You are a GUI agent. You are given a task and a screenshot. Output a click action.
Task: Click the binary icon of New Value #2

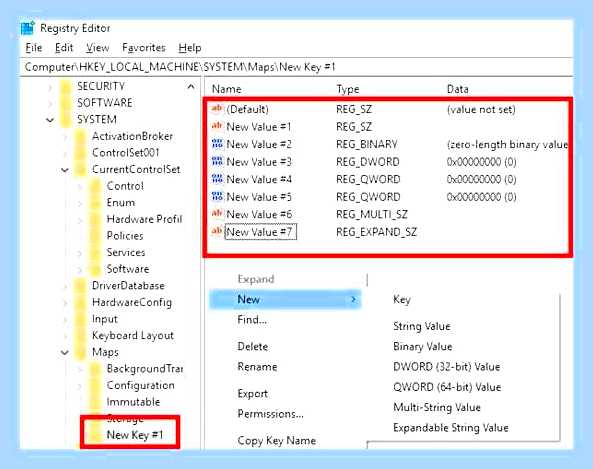pyautogui.click(x=217, y=144)
